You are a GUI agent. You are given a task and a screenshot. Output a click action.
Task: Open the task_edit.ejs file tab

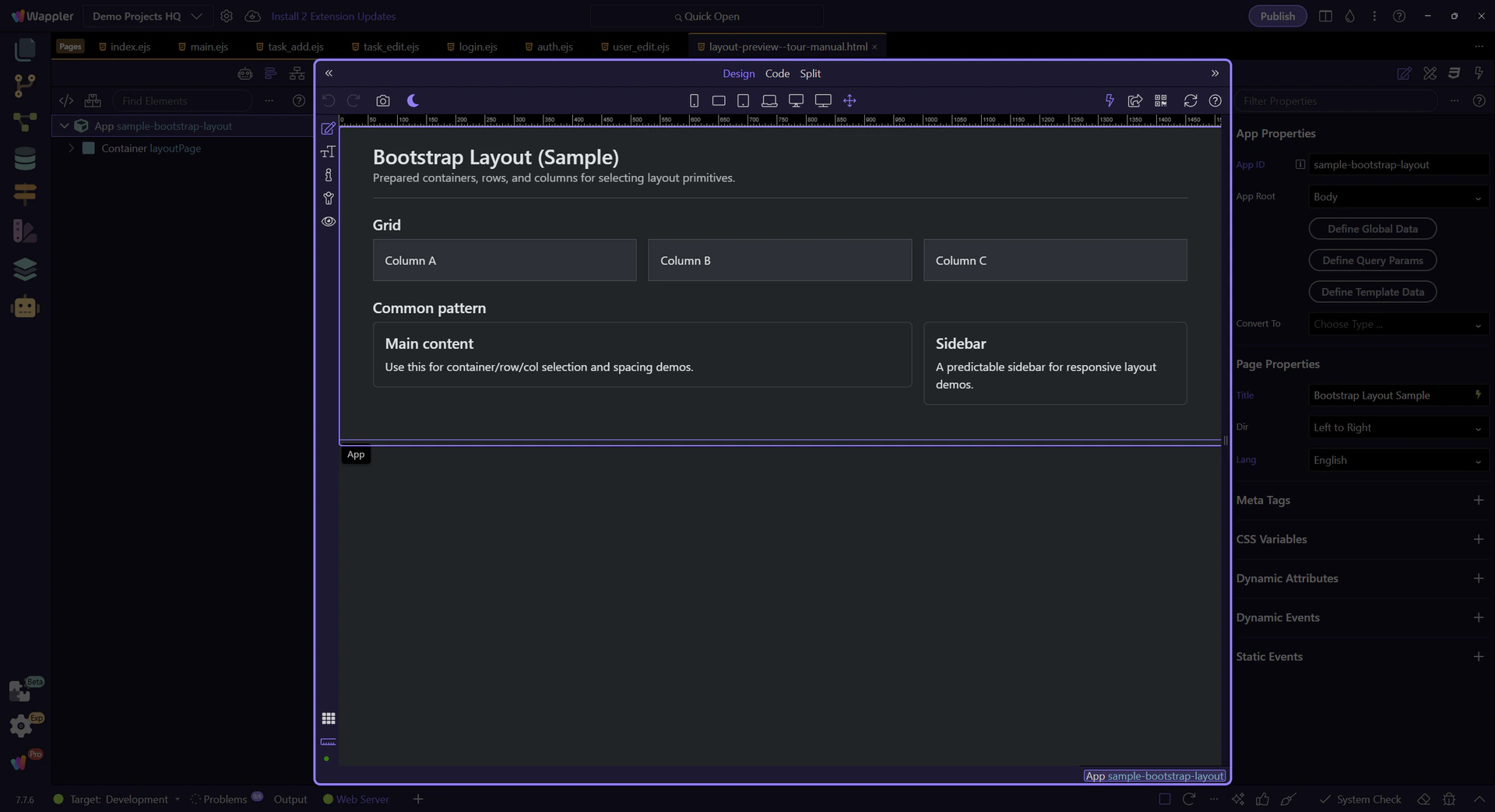coord(390,47)
